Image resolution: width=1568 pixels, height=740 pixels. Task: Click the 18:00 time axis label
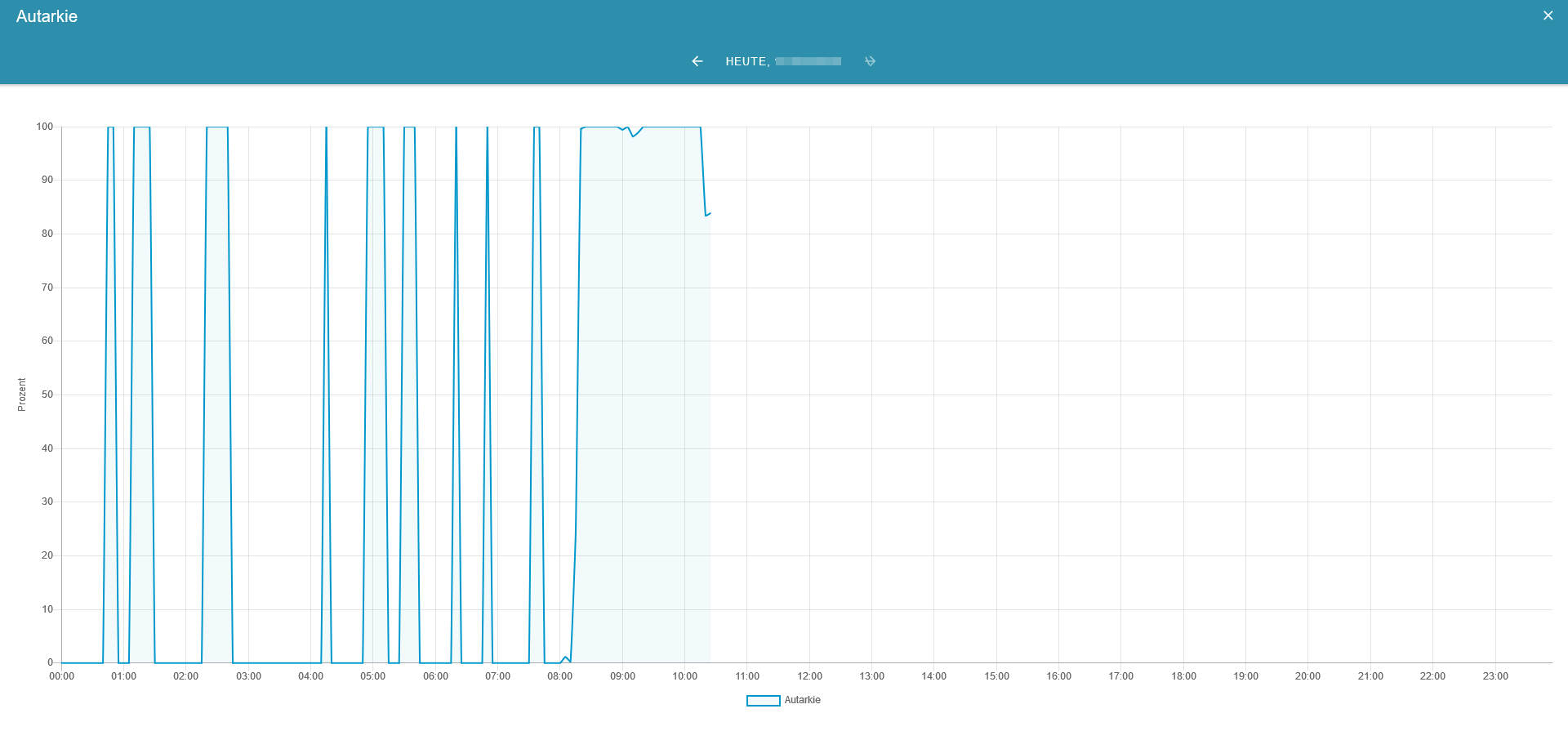[1183, 676]
